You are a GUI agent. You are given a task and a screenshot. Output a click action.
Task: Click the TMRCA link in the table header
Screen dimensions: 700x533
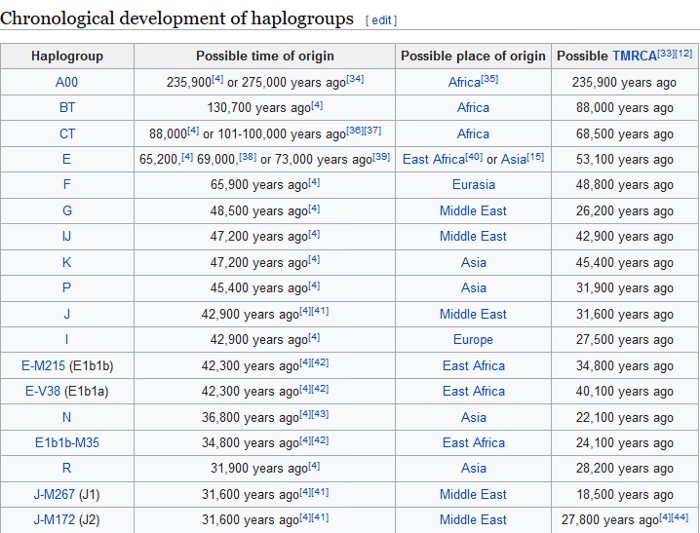pyautogui.click(x=634, y=56)
